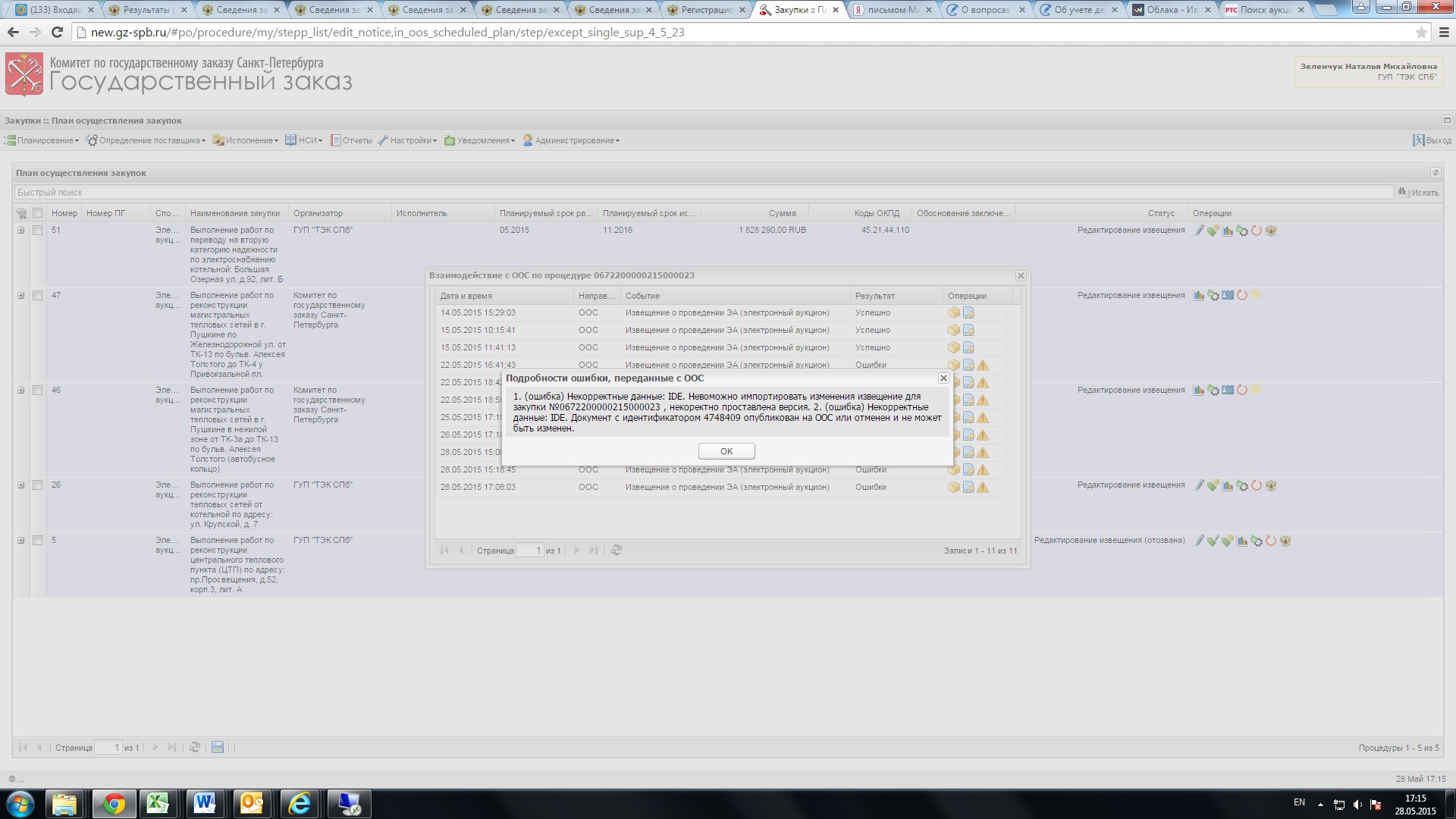The width and height of the screenshot is (1456, 819).
Task: Toggle the select-all checkbox in the table header
Action: click(x=37, y=214)
